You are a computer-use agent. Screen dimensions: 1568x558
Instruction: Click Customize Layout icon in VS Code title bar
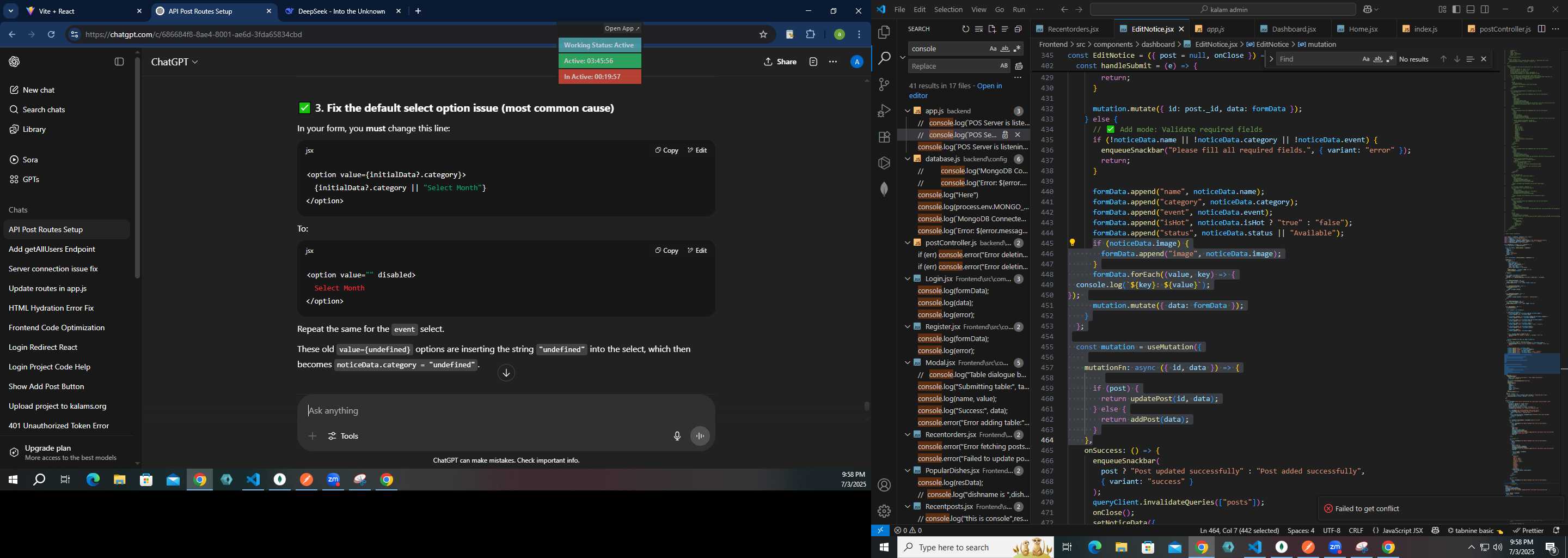tap(1442, 10)
